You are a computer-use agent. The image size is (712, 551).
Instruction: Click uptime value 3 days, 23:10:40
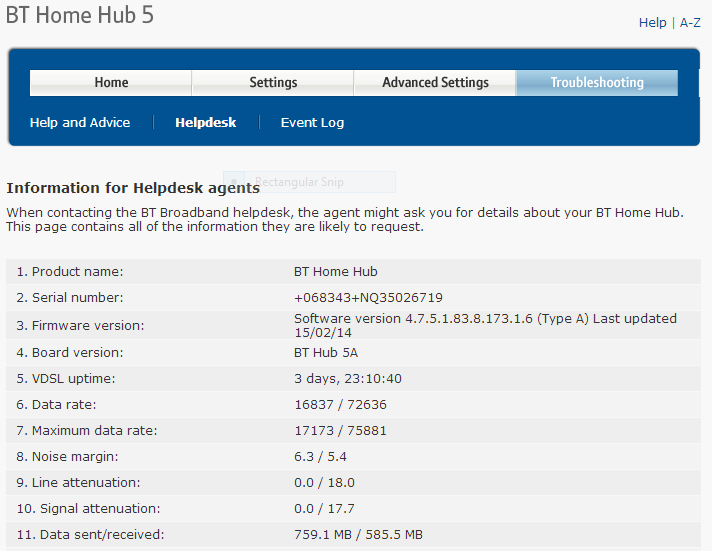[348, 378]
